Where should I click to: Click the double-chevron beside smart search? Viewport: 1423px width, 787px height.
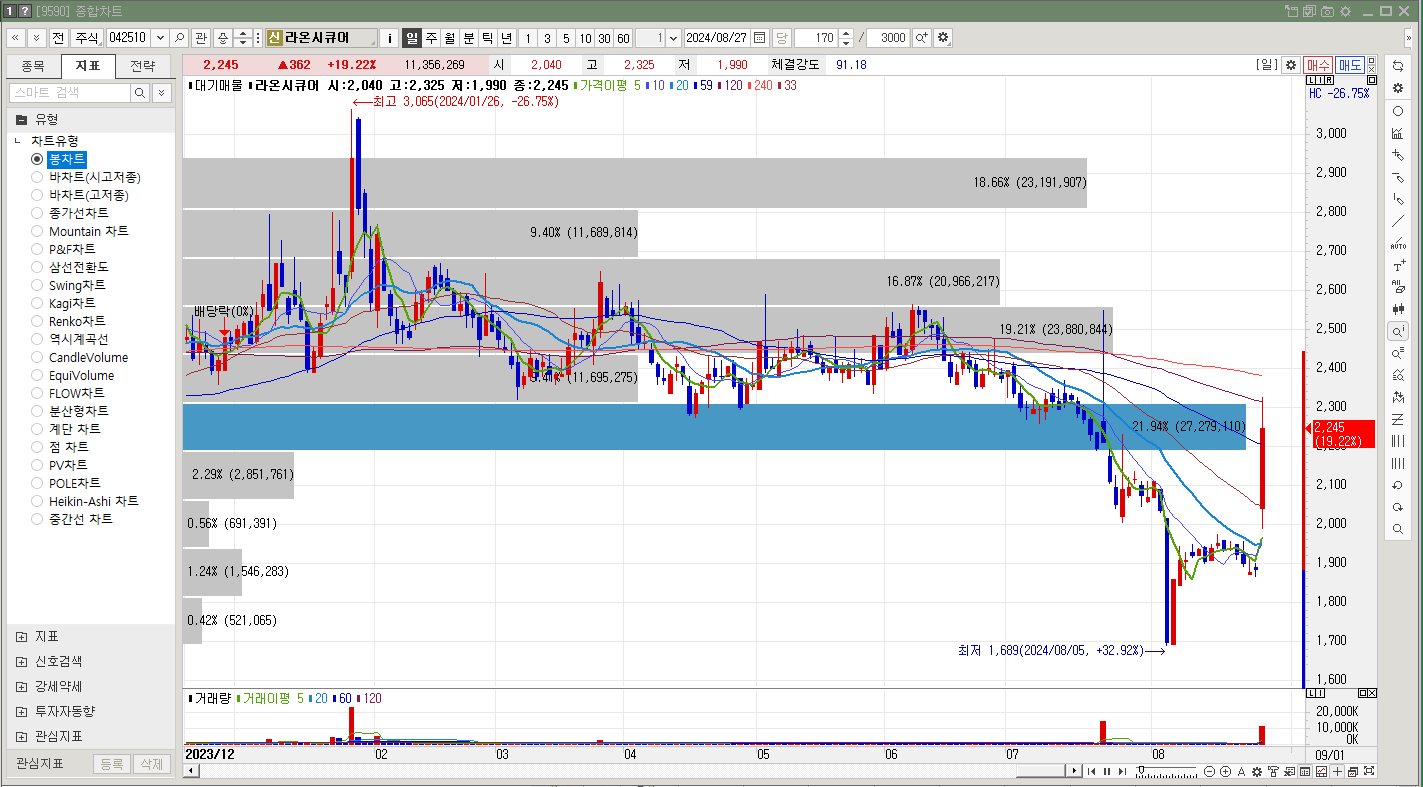click(161, 92)
